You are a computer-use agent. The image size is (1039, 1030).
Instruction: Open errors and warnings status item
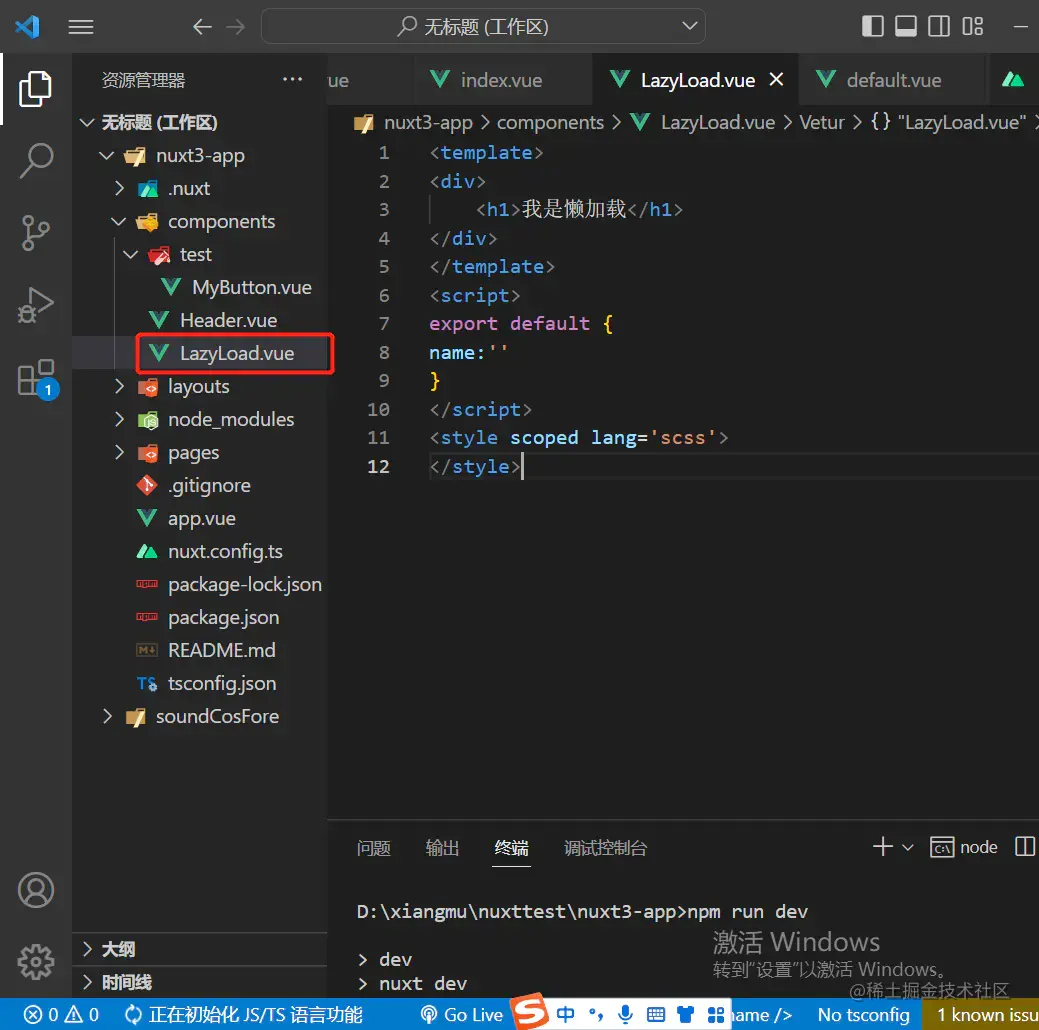(x=61, y=1015)
